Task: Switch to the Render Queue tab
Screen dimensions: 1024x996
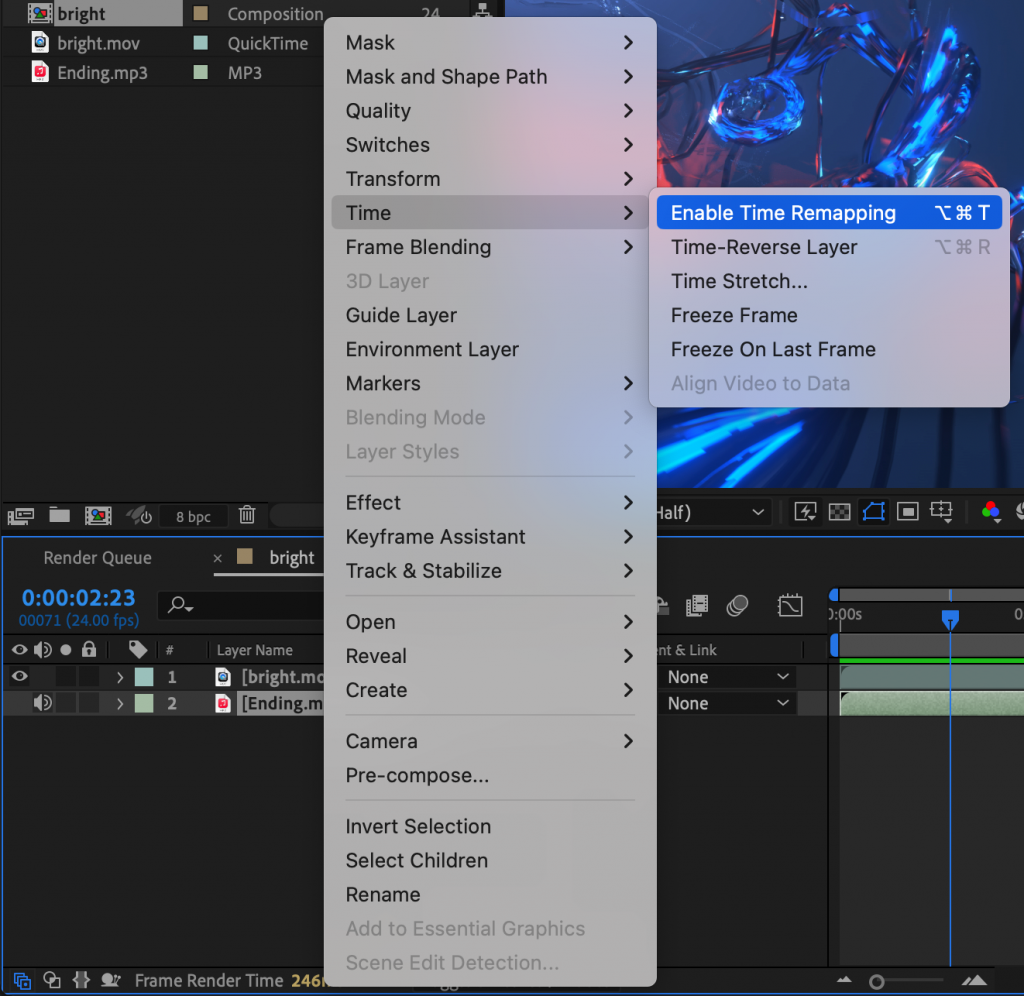Action: point(97,558)
